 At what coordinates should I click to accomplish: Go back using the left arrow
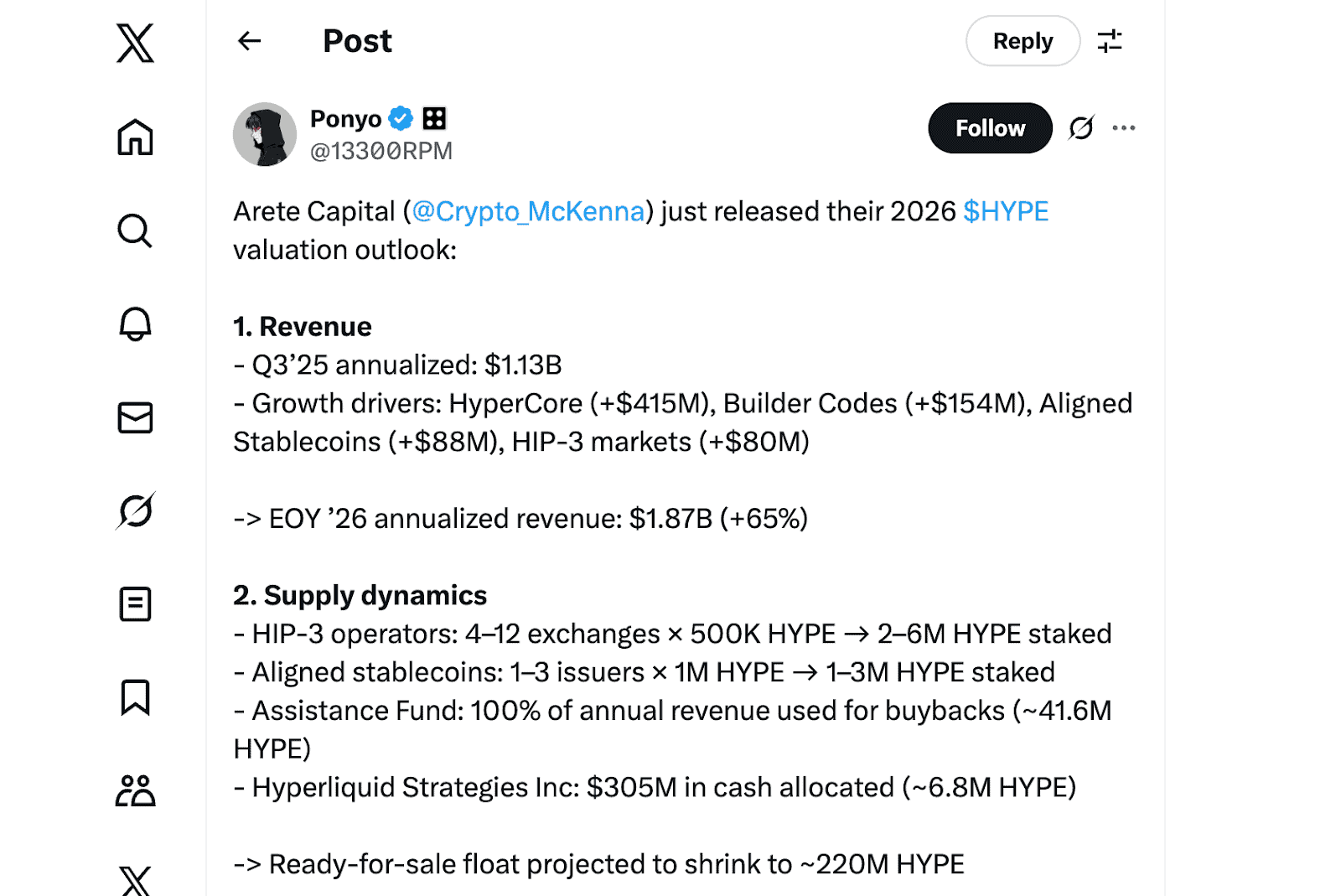(250, 41)
